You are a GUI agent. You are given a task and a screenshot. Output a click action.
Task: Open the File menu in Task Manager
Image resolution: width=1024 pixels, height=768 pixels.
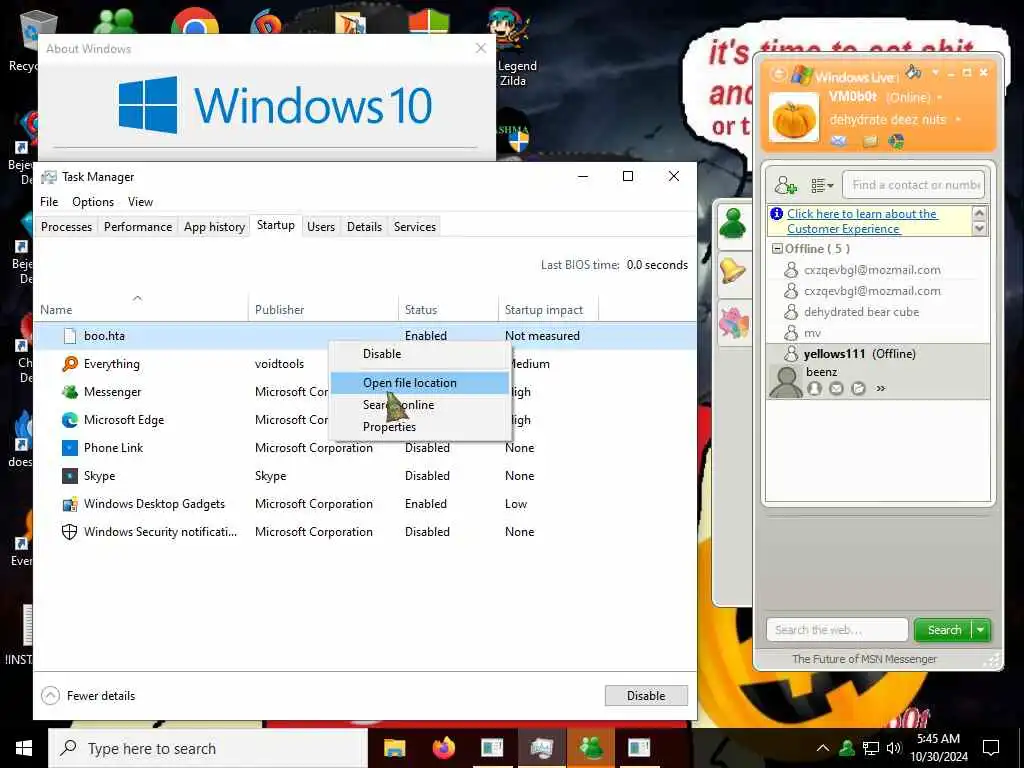coord(49,202)
